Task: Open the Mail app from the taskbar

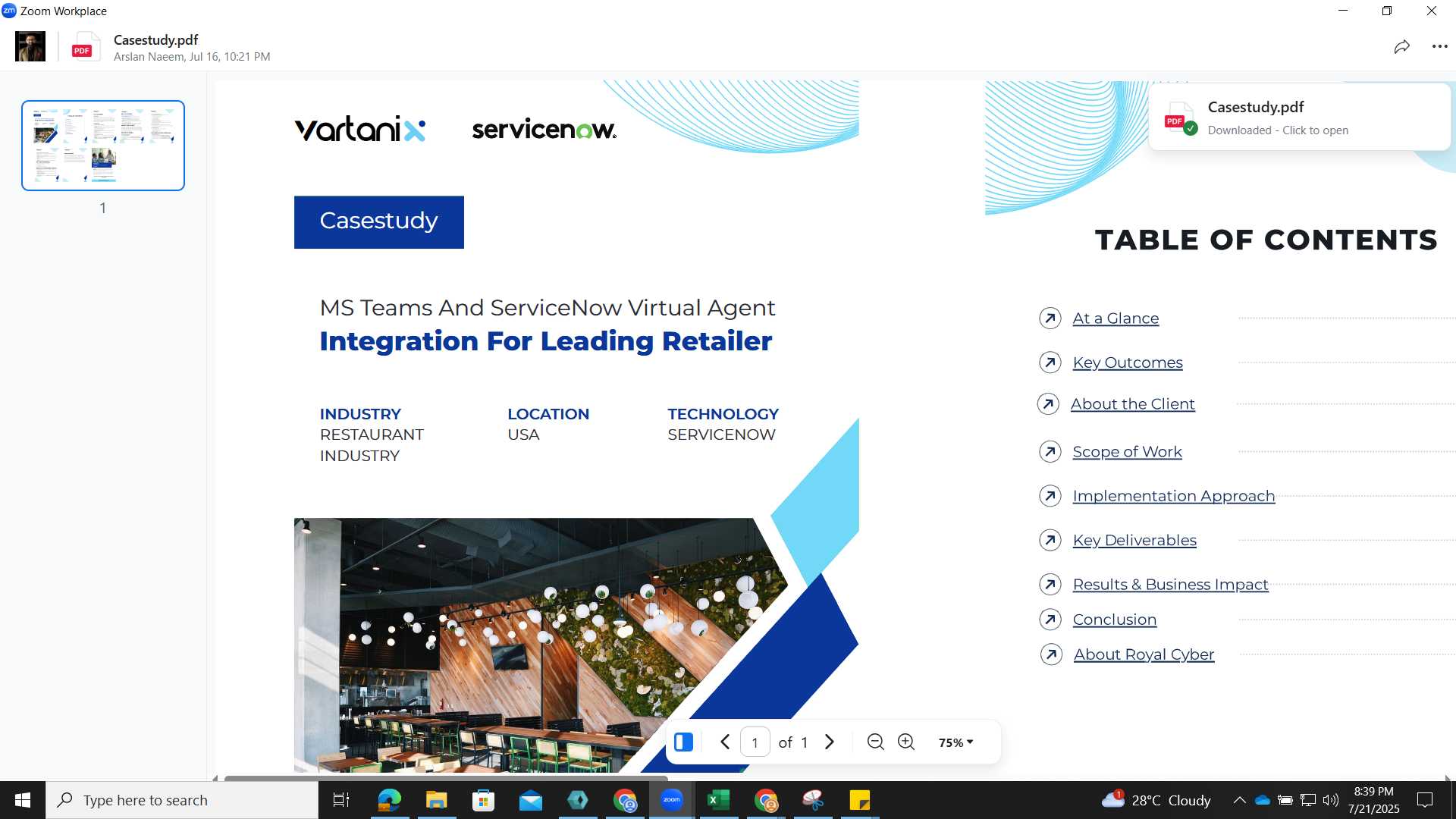Action: (531, 800)
